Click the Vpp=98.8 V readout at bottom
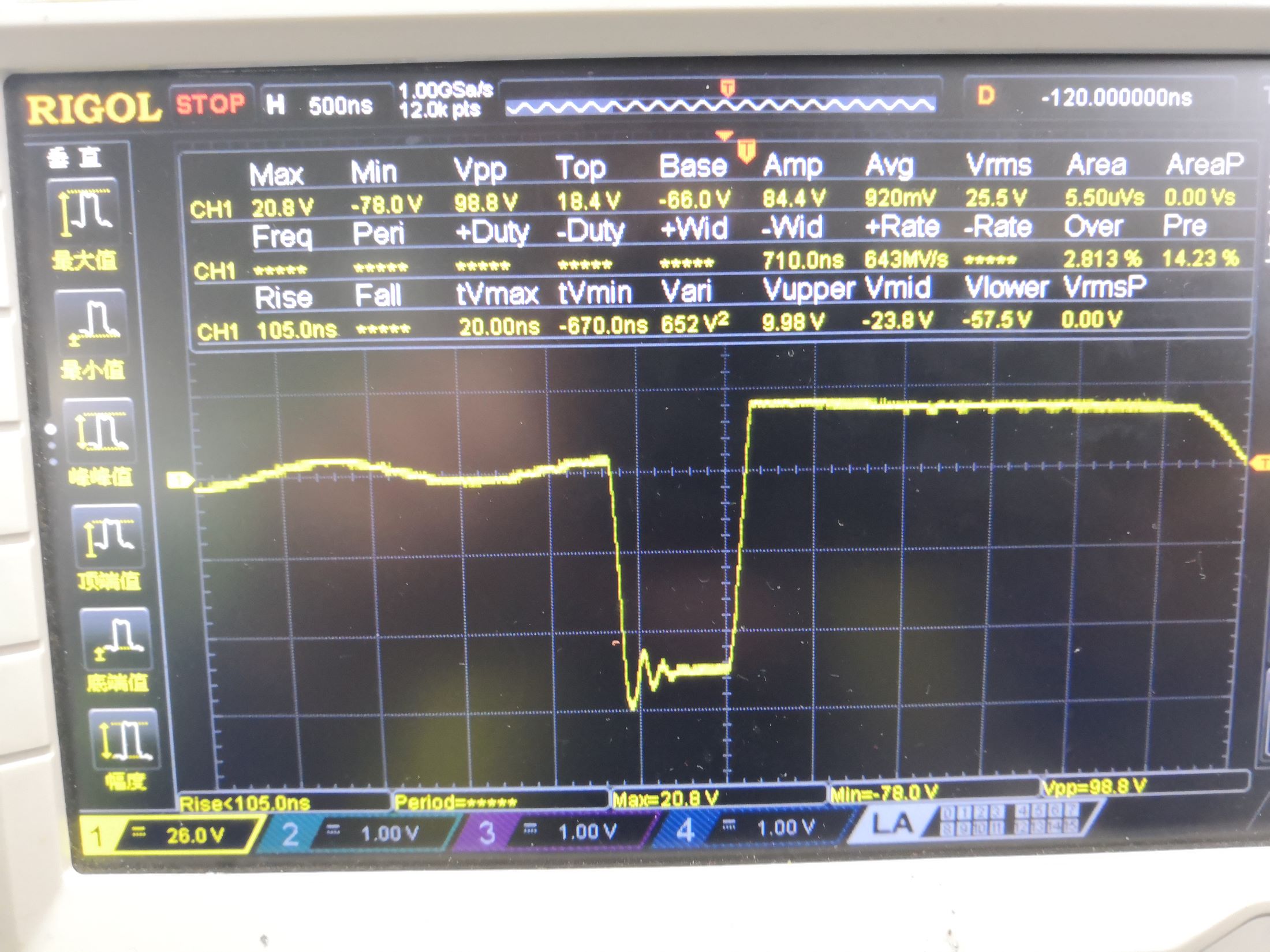1270x952 pixels. [1094, 786]
